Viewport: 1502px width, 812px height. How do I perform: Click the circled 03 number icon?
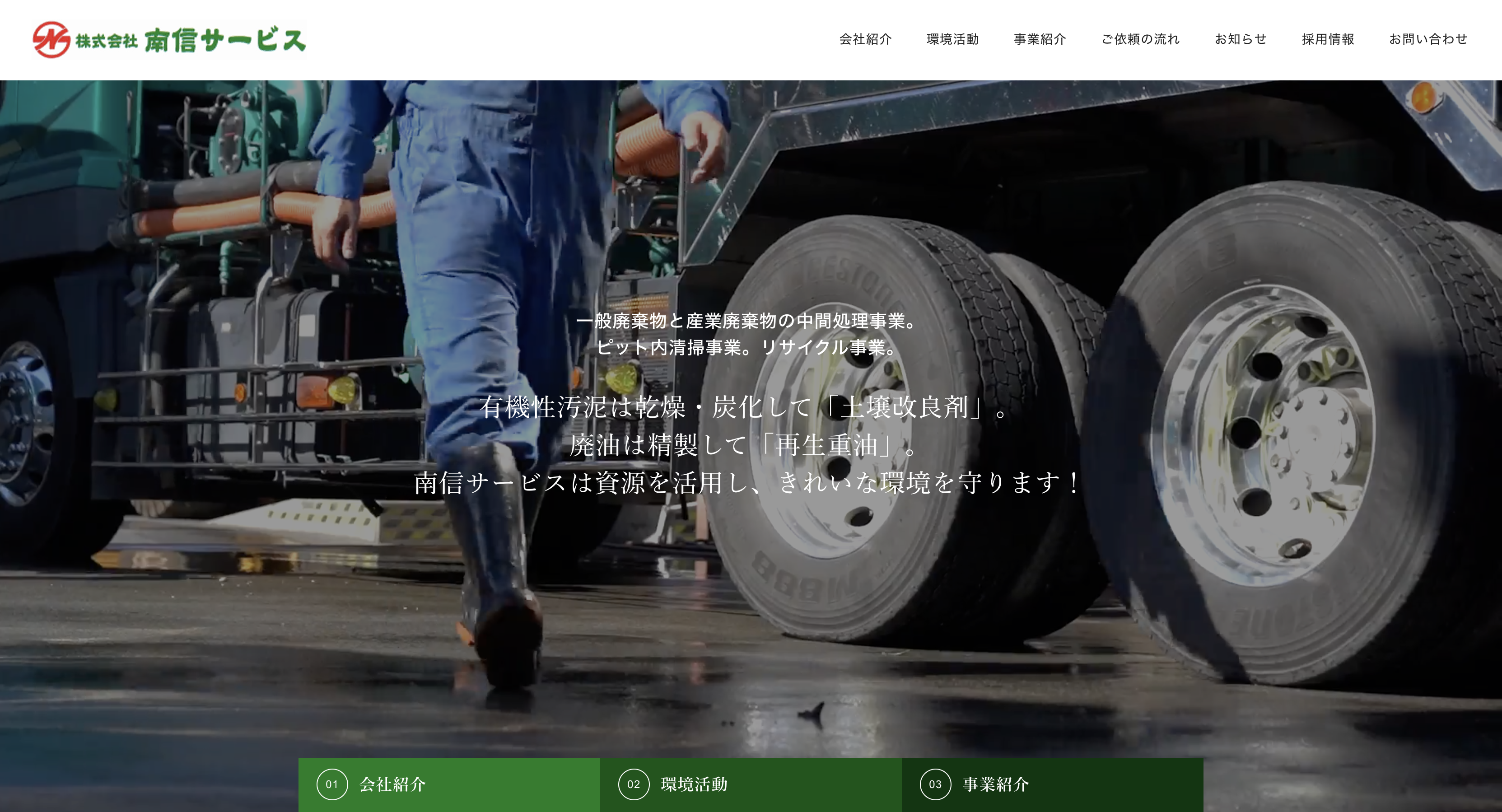pos(935,784)
